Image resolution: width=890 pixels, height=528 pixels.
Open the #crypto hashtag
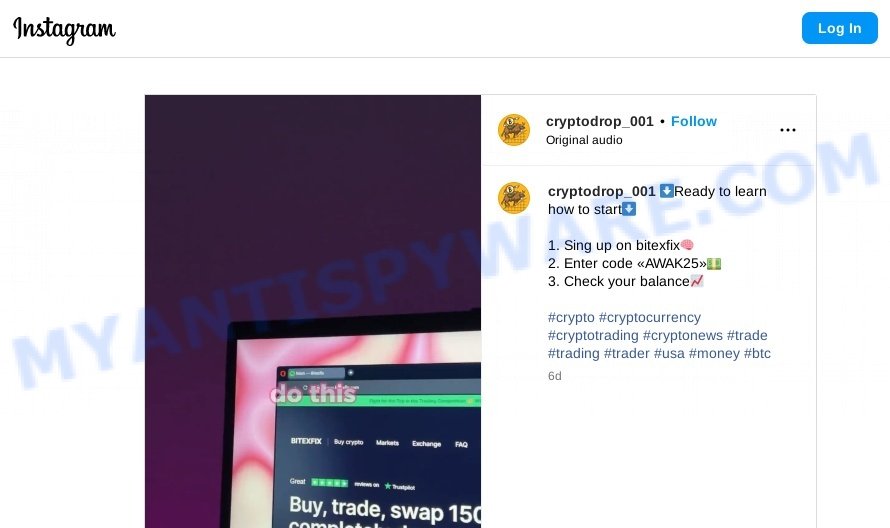[x=571, y=317]
